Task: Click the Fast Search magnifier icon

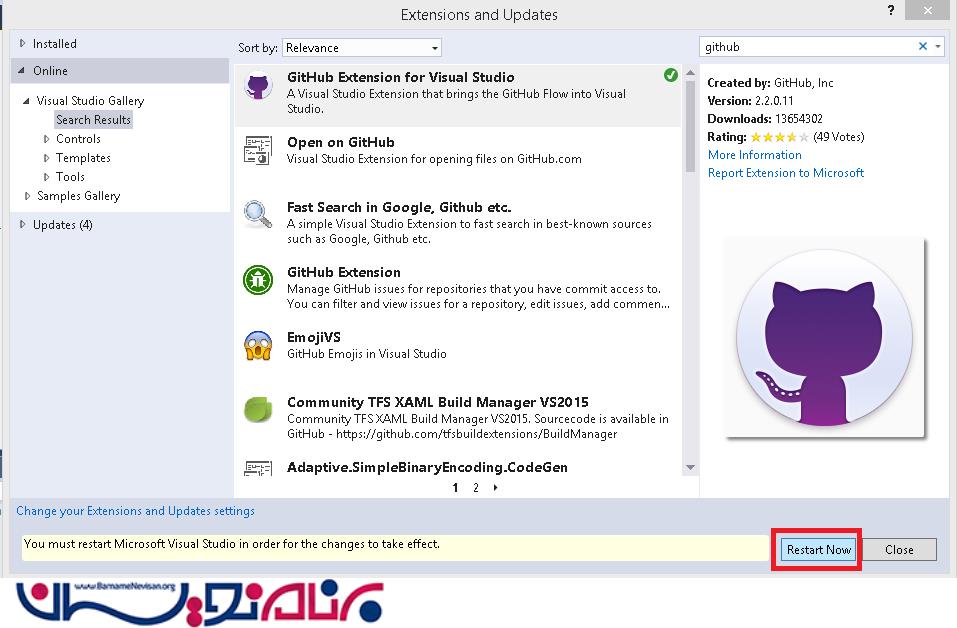Action: (258, 215)
